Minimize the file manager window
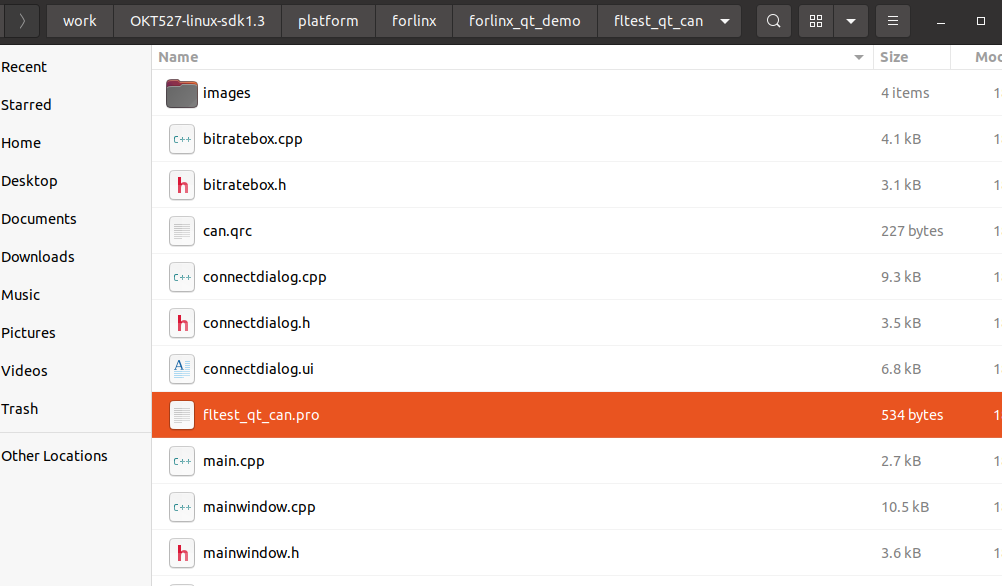 (941, 22)
